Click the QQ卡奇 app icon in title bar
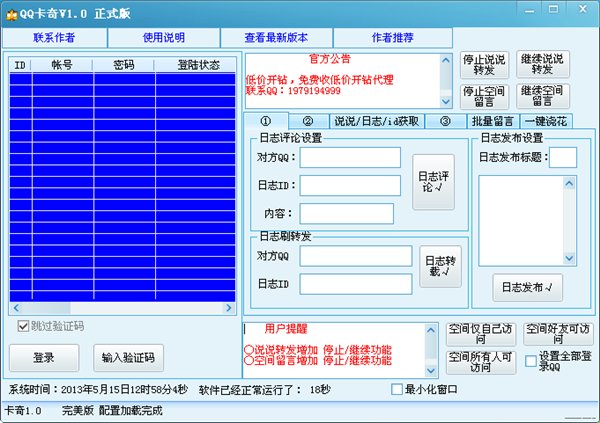600x423 pixels. click(12, 15)
